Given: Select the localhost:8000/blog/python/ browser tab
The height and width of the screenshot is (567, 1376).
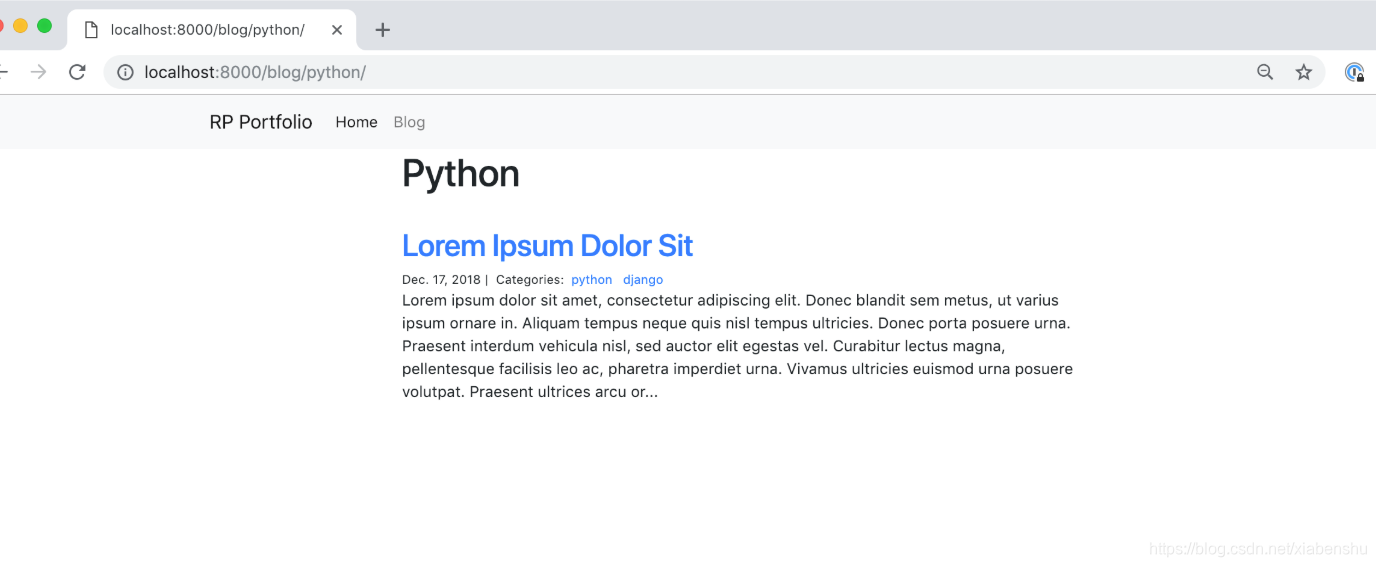Looking at the screenshot, I should 211,30.
